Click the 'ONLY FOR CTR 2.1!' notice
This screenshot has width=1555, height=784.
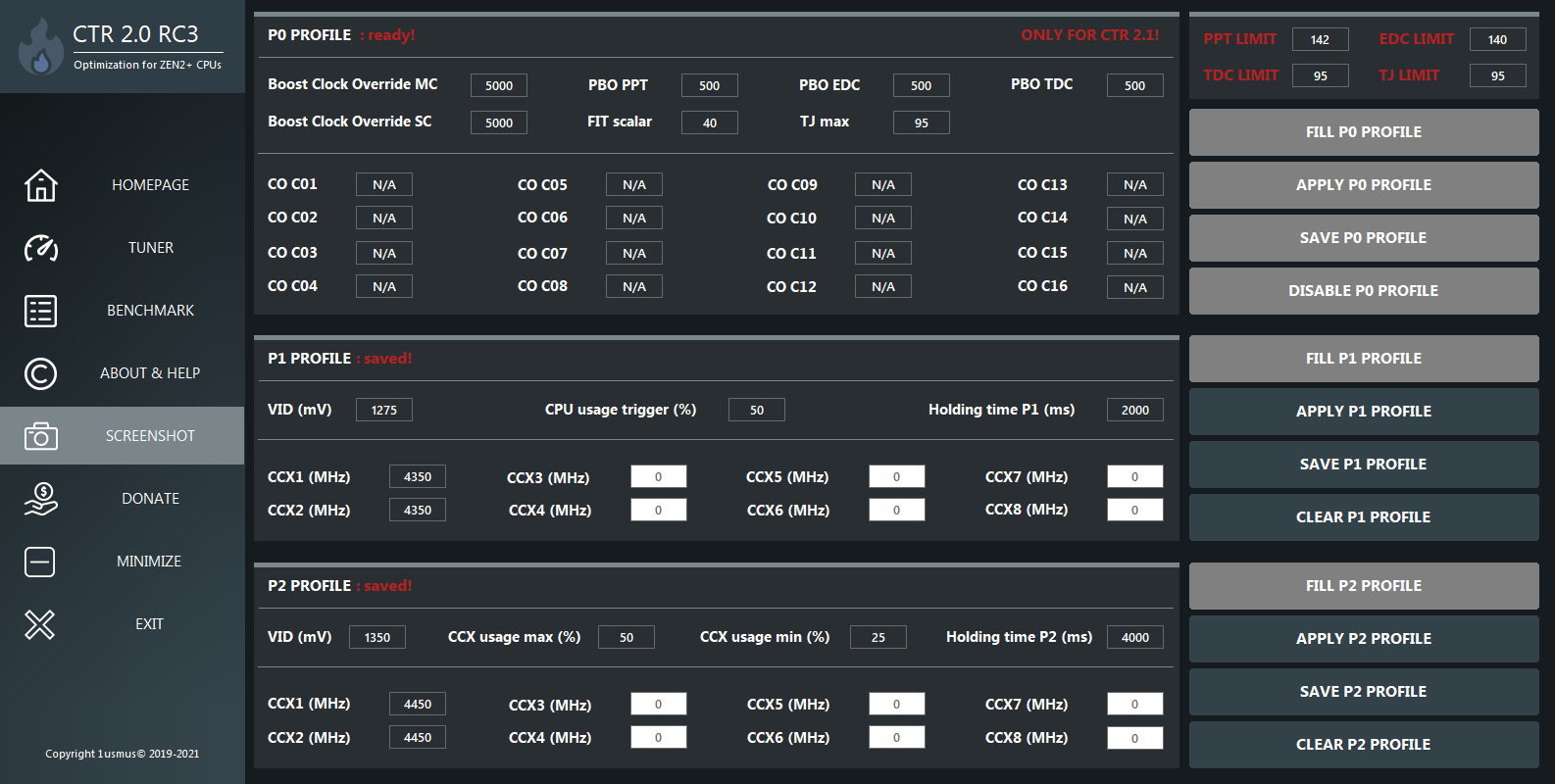(x=1090, y=35)
